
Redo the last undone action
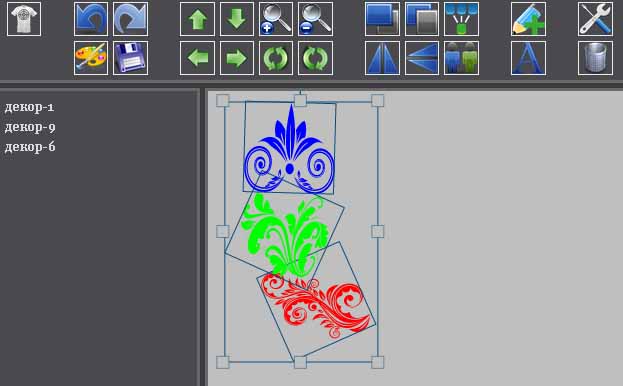pos(130,19)
